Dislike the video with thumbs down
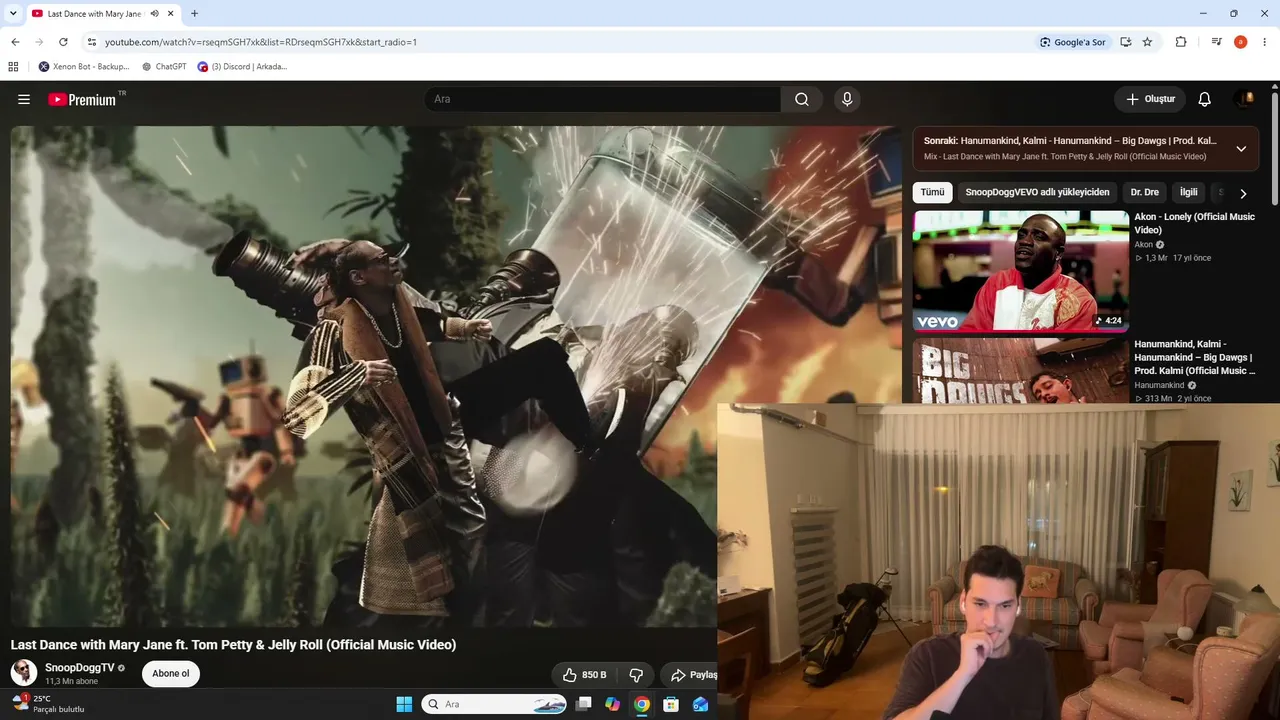Image resolution: width=1280 pixels, height=720 pixels. click(636, 675)
